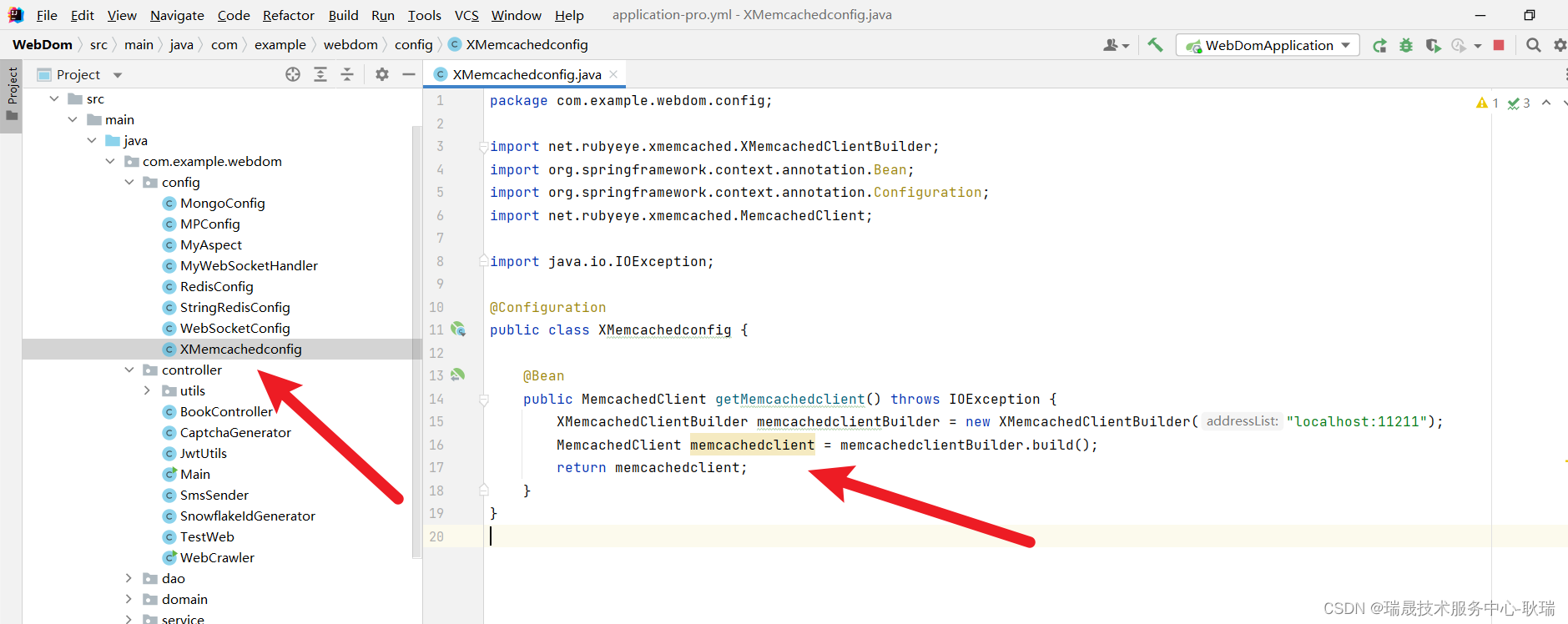Click the green Debug bug icon
The image size is (1568, 624).
coord(1406,45)
